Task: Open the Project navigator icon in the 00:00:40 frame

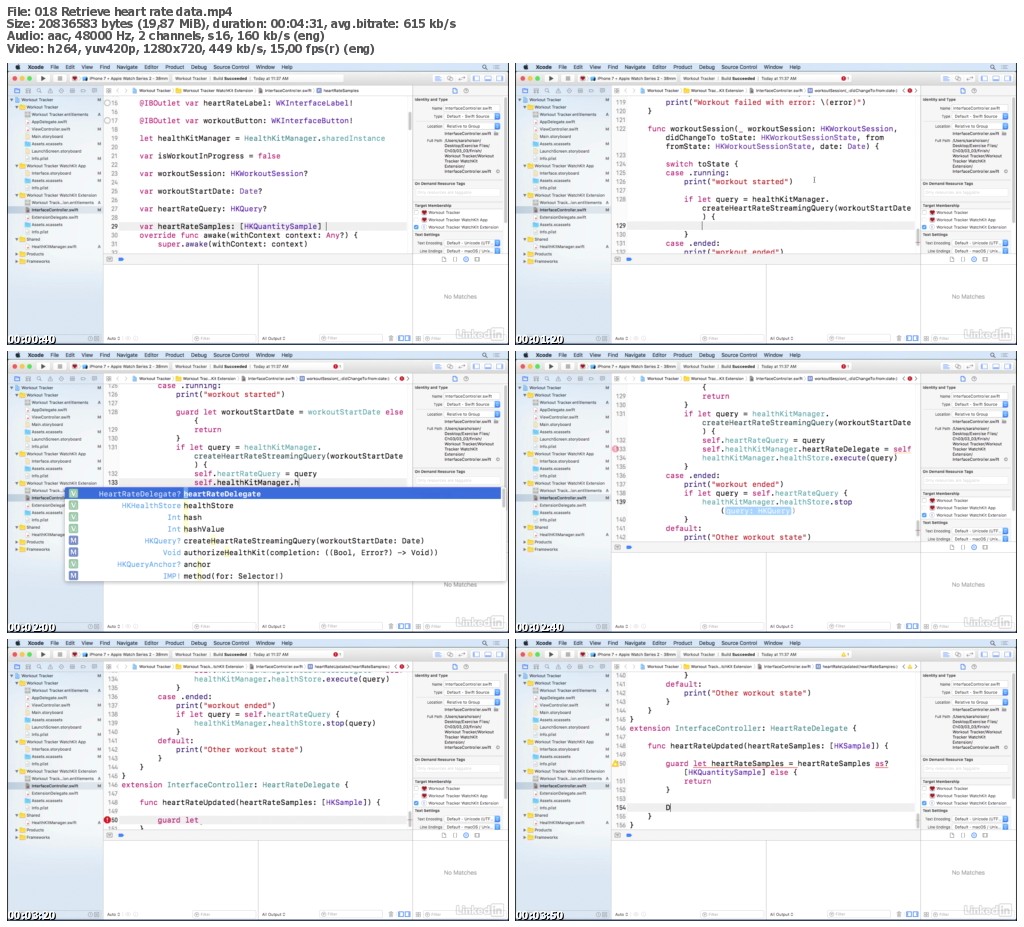Action: point(17,91)
